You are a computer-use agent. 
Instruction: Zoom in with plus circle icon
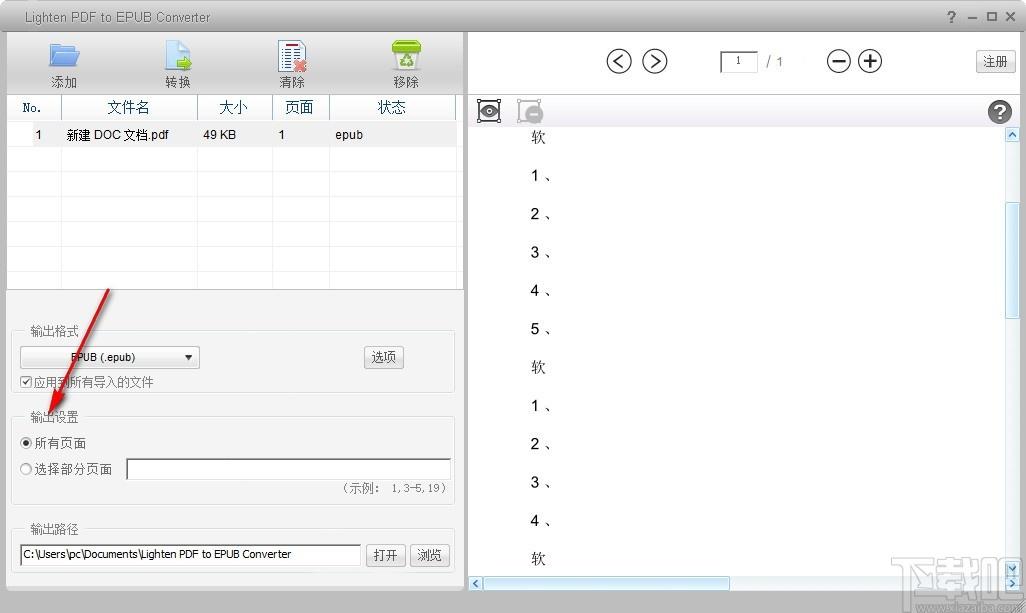tap(870, 61)
